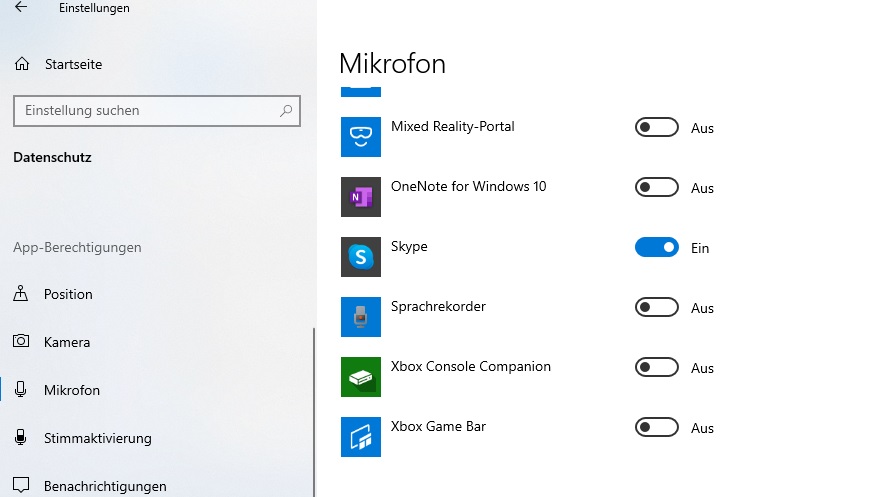Screen dimensions: 887x497
Task: Click the Xbox Game Bar icon
Action: point(361,437)
